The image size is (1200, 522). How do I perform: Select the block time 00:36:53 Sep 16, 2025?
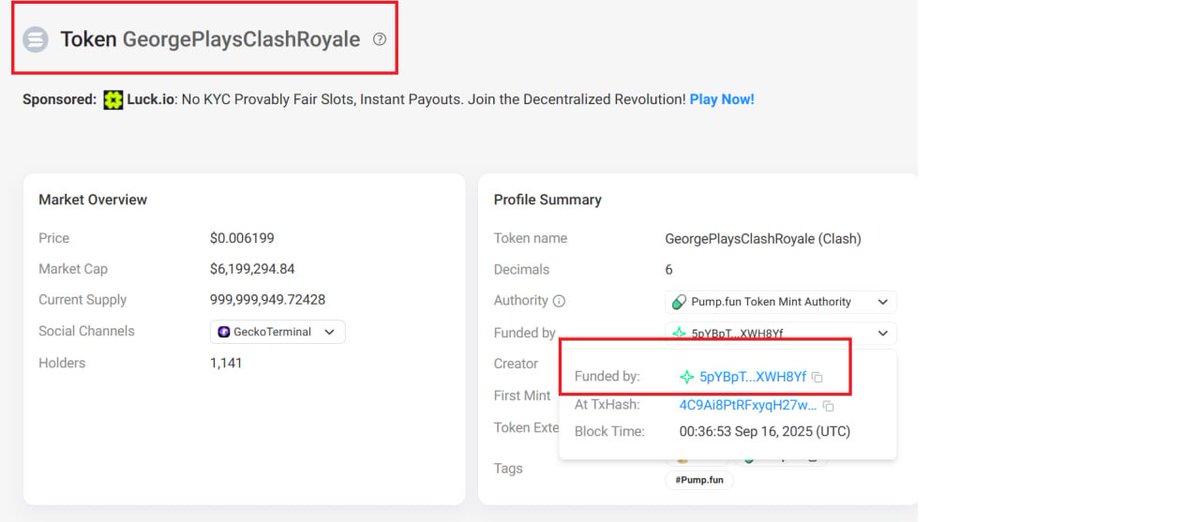(765, 432)
